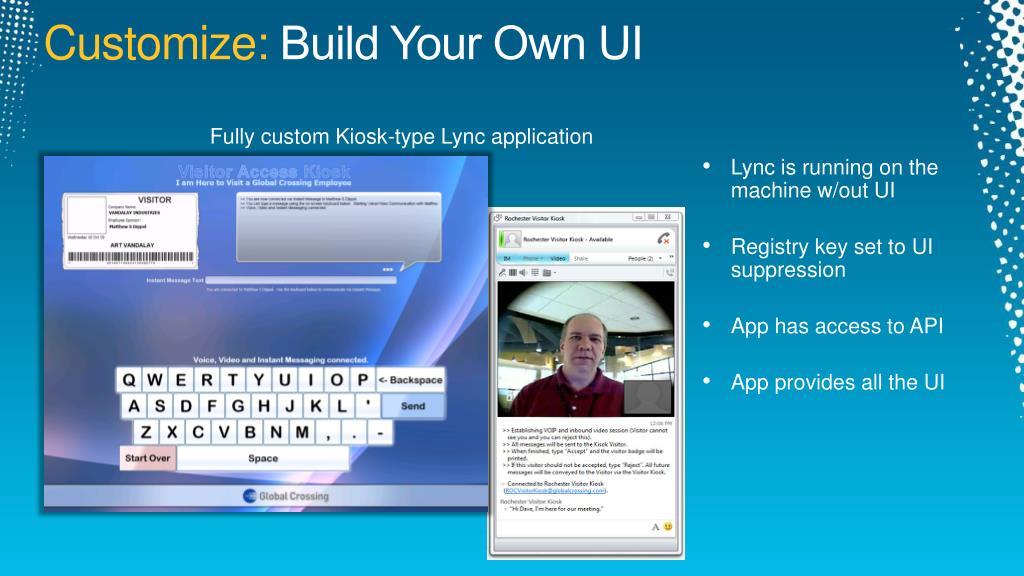
Task: Click the self-preview video thumbnail
Action: pos(648,396)
